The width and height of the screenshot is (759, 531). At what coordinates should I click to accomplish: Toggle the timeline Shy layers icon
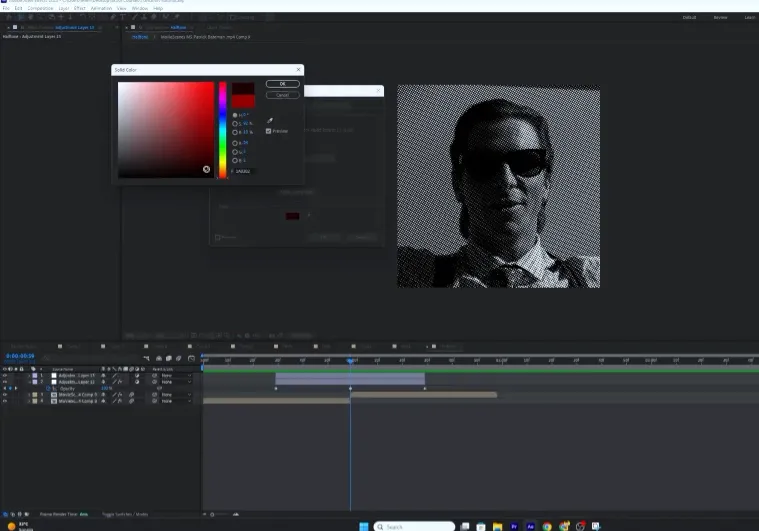(159, 358)
